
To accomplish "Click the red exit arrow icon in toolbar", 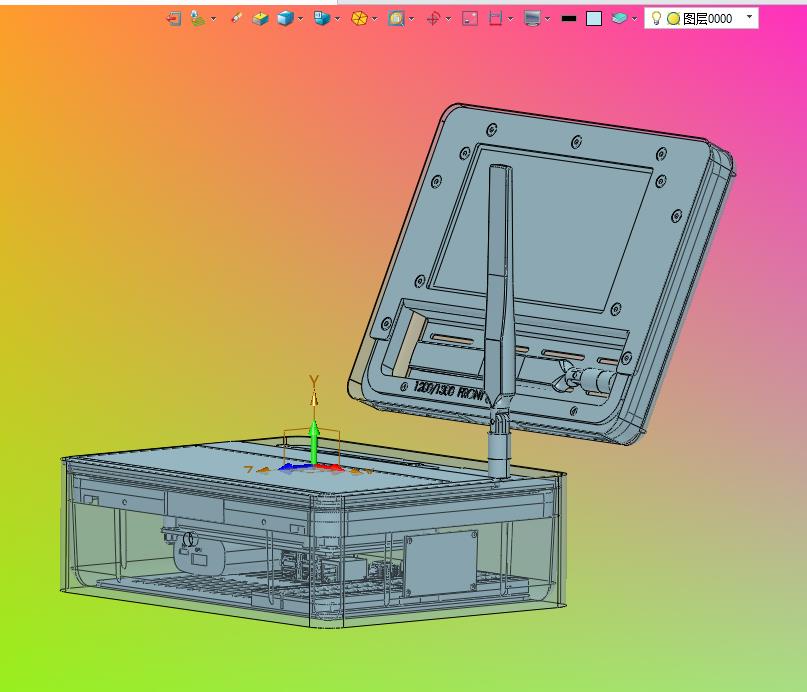I will tap(174, 19).
